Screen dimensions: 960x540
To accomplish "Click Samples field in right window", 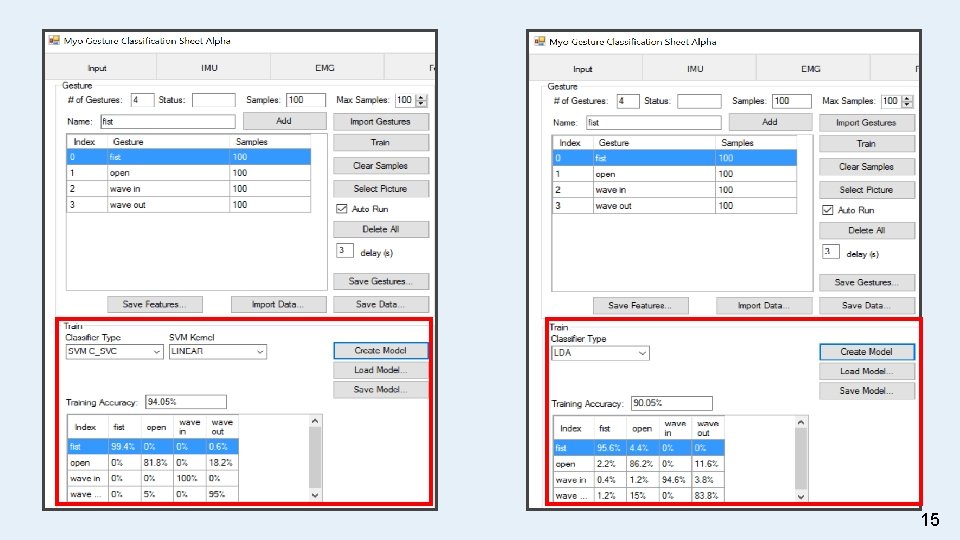I will (x=792, y=101).
